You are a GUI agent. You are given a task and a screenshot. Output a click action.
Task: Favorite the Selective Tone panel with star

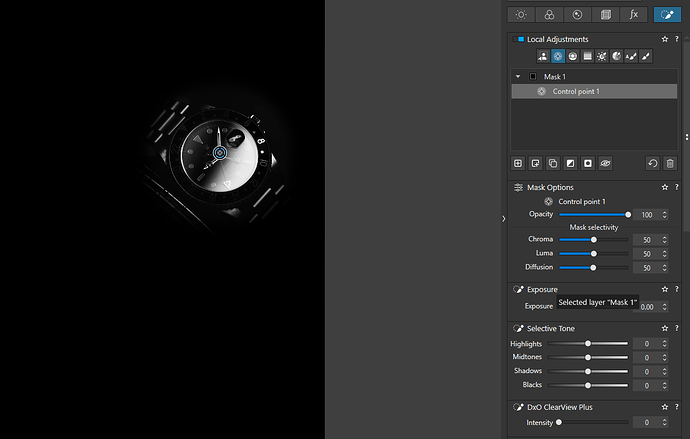(x=665, y=328)
